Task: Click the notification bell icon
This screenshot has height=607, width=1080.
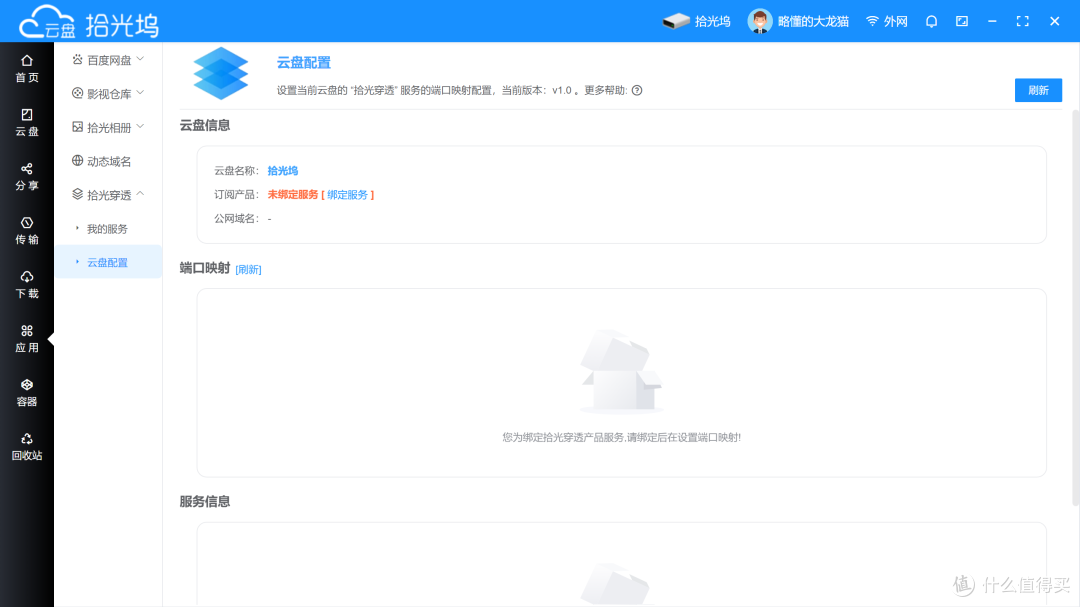Action: (931, 21)
